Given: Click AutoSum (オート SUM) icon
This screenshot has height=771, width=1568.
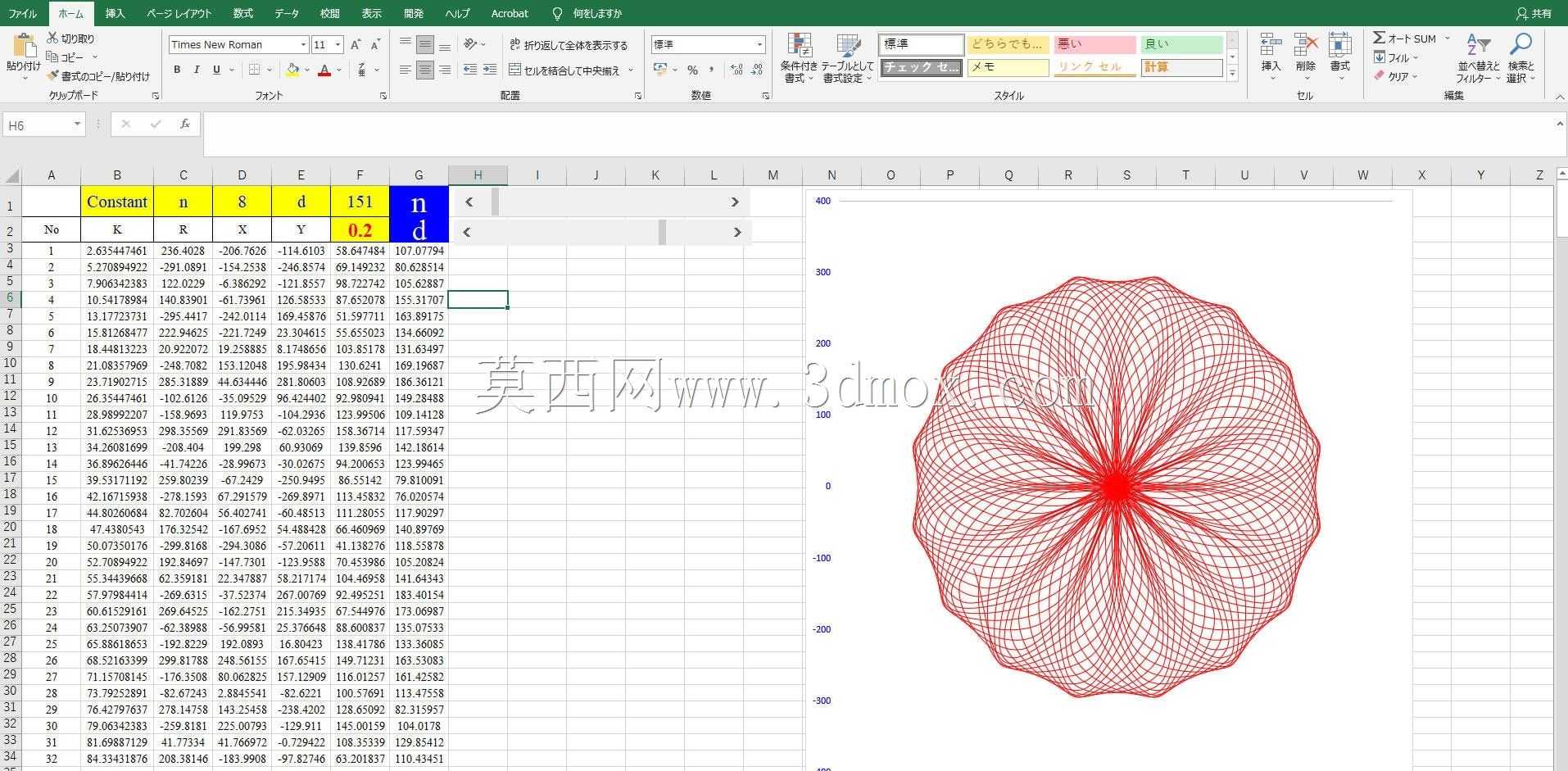Looking at the screenshot, I should coord(1380,38).
